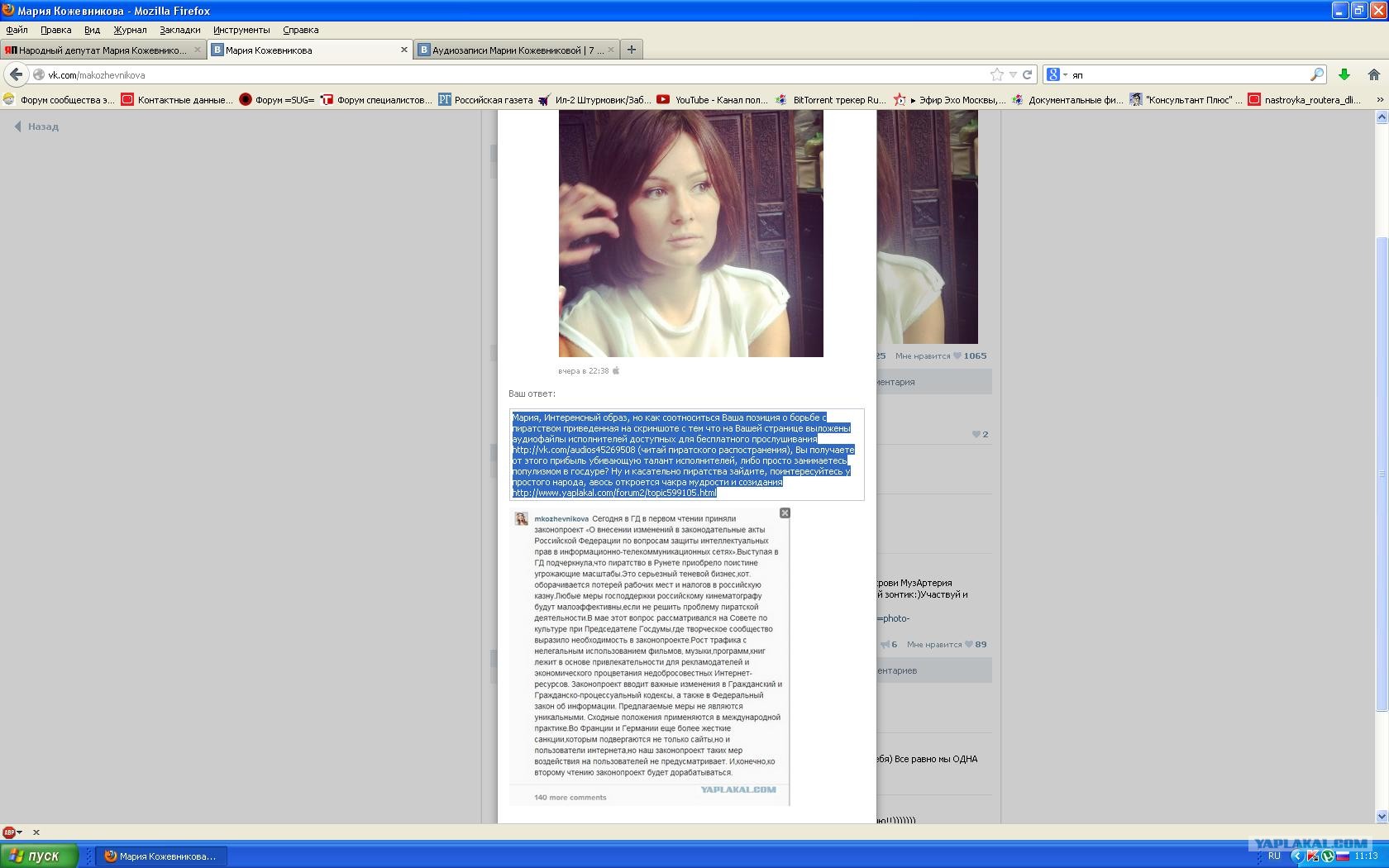
Task: Click the Kaspersky tray icon
Action: coord(1312,856)
